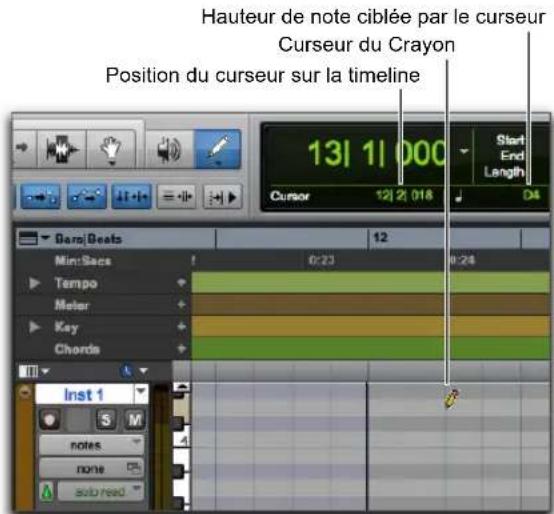Add a chord symbol with plus button

pyautogui.click(x=181, y=349)
